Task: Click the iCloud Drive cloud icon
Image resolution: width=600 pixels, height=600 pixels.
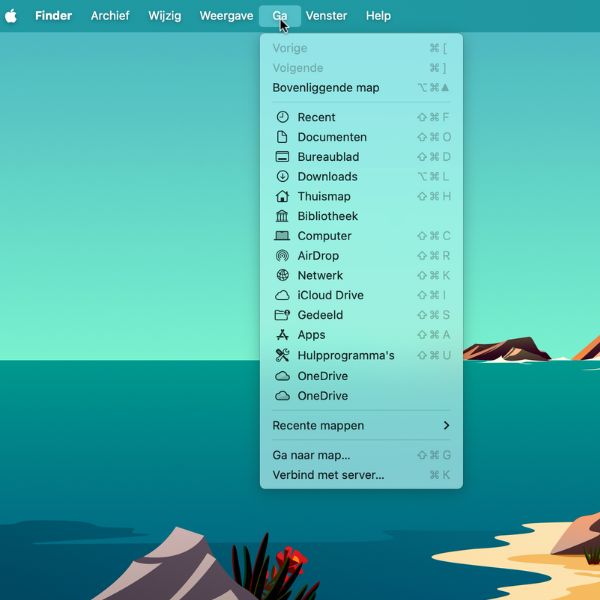Action: [x=282, y=295]
